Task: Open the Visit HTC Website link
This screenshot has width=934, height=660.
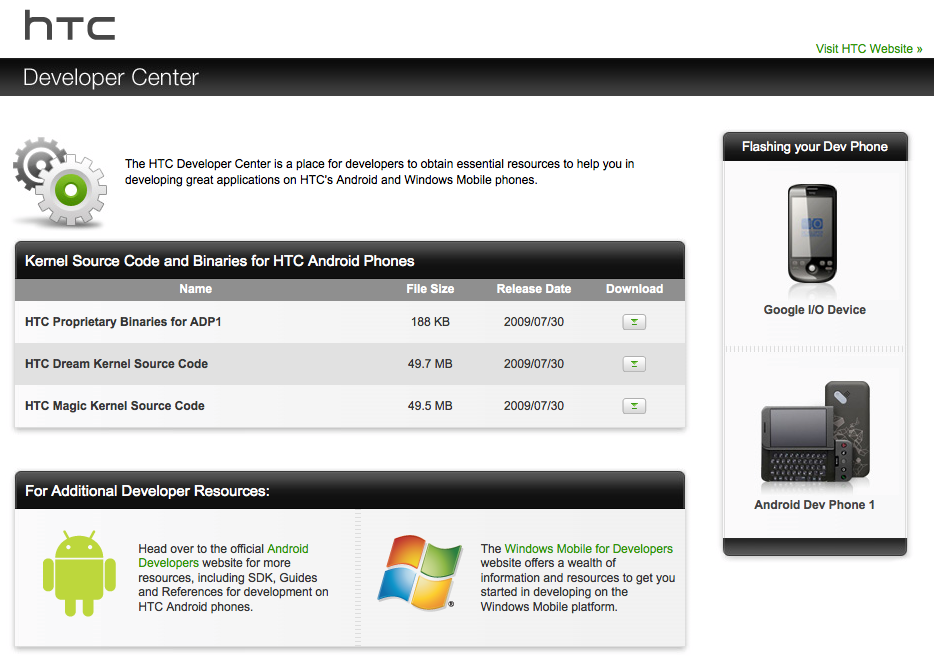Action: [868, 49]
